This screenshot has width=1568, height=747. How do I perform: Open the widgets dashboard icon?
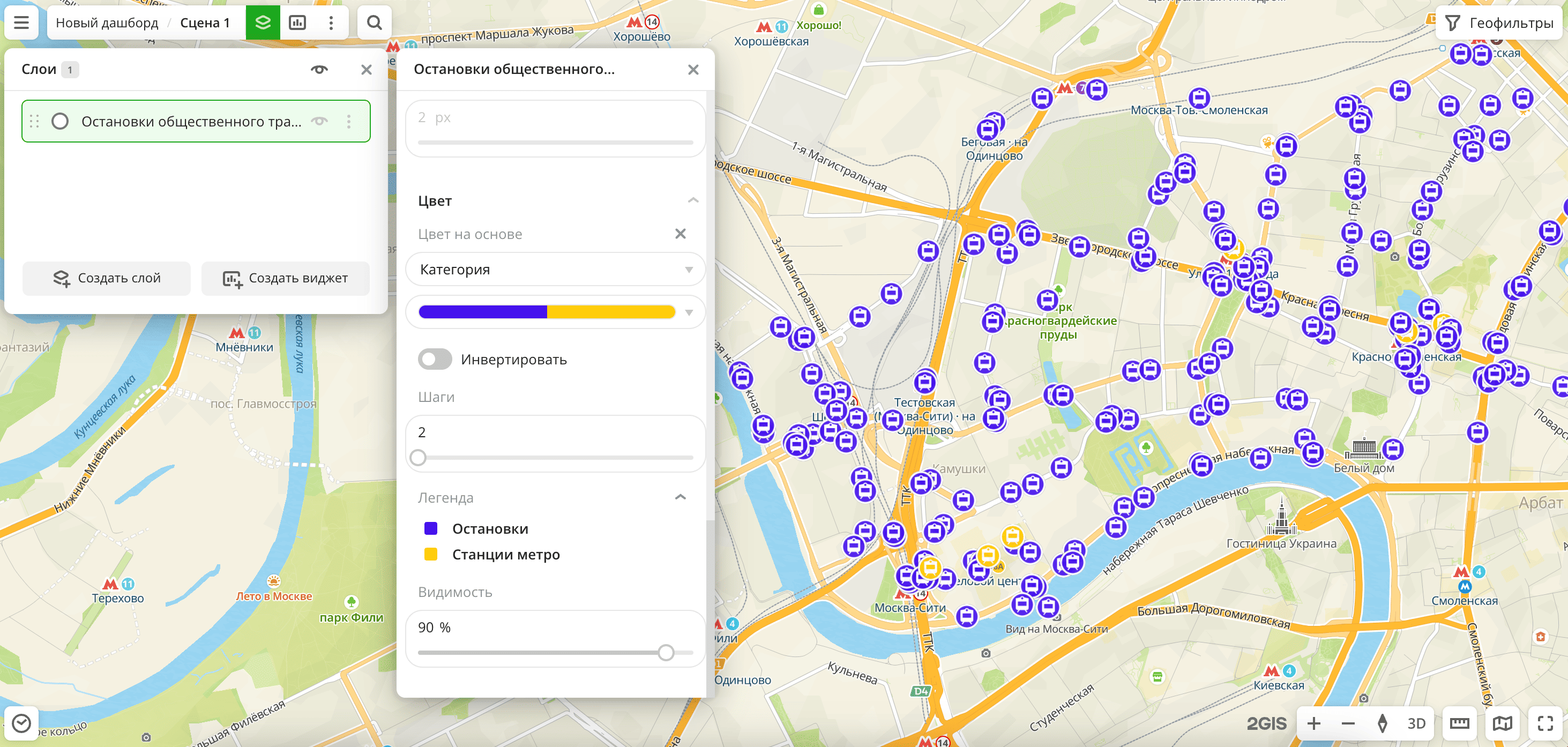coord(297,23)
